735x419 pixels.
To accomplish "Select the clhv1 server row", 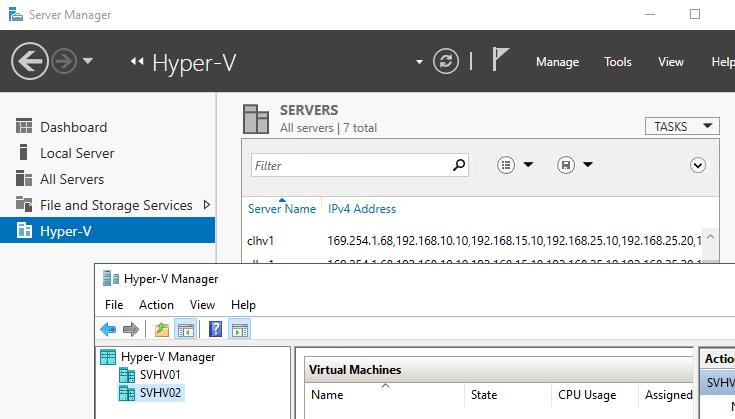I will [x=473, y=241].
